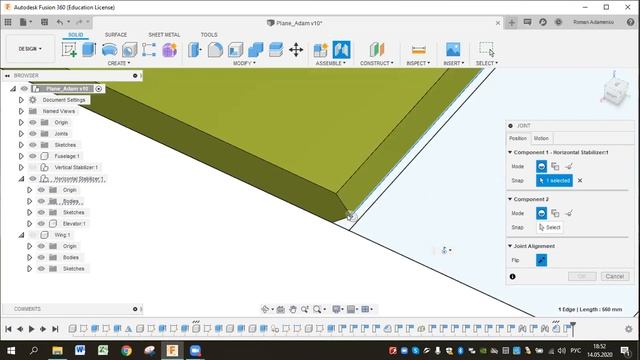This screenshot has height=360, width=640.
Task: Click the timeline Play button
Action: [31, 329]
